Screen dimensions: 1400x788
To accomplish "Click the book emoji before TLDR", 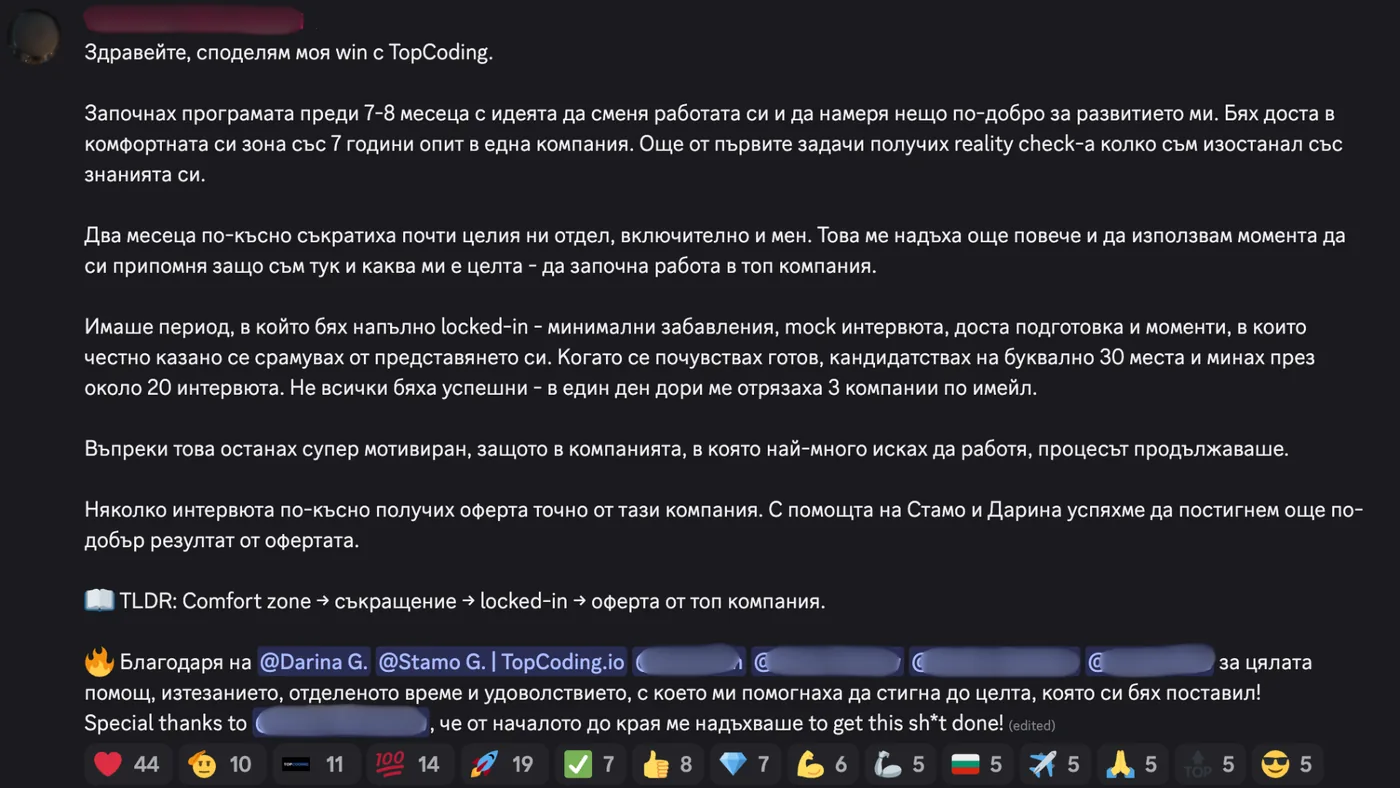I will 99,601.
